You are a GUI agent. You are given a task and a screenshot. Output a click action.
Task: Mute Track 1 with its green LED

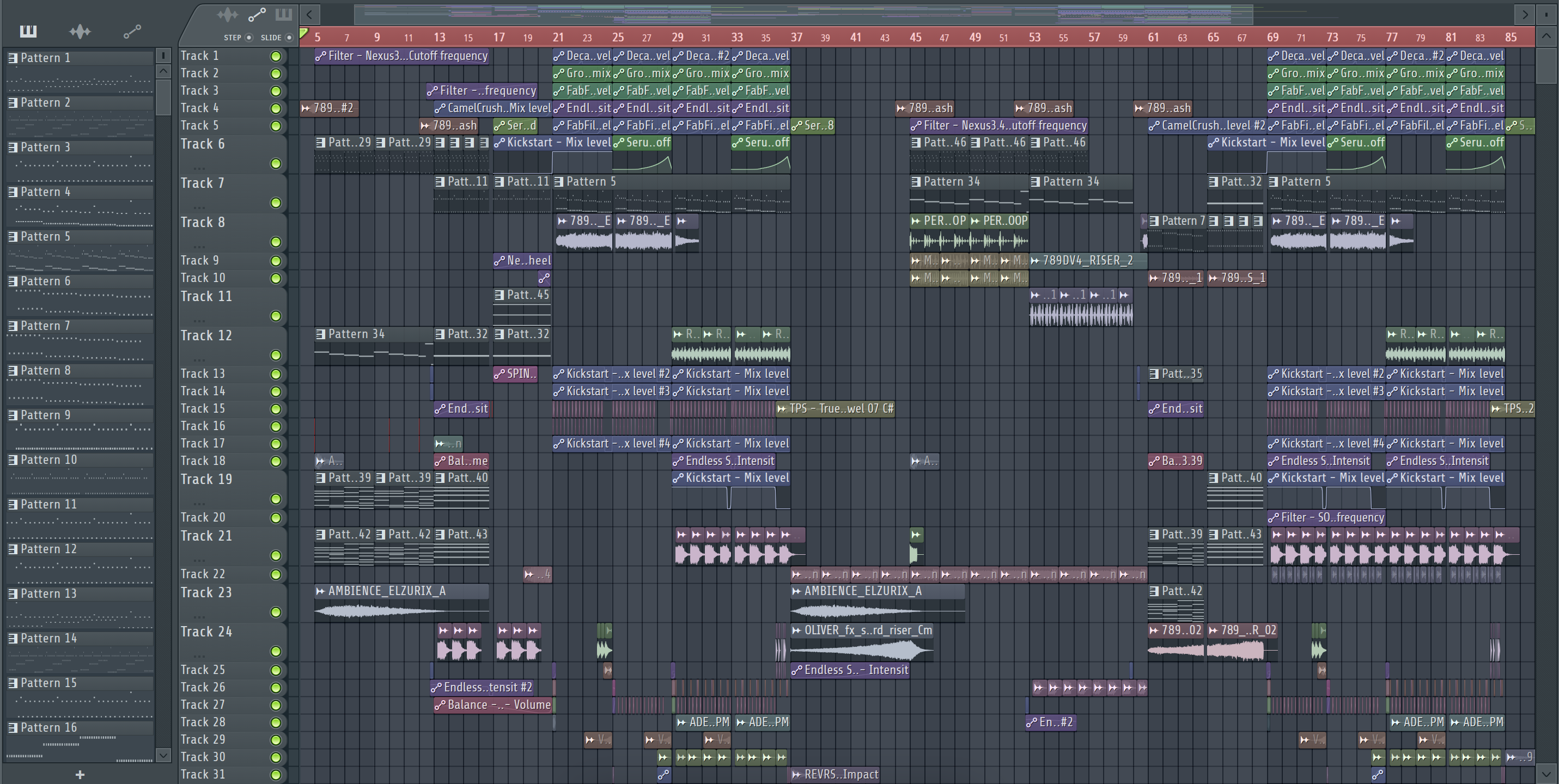pyautogui.click(x=276, y=56)
